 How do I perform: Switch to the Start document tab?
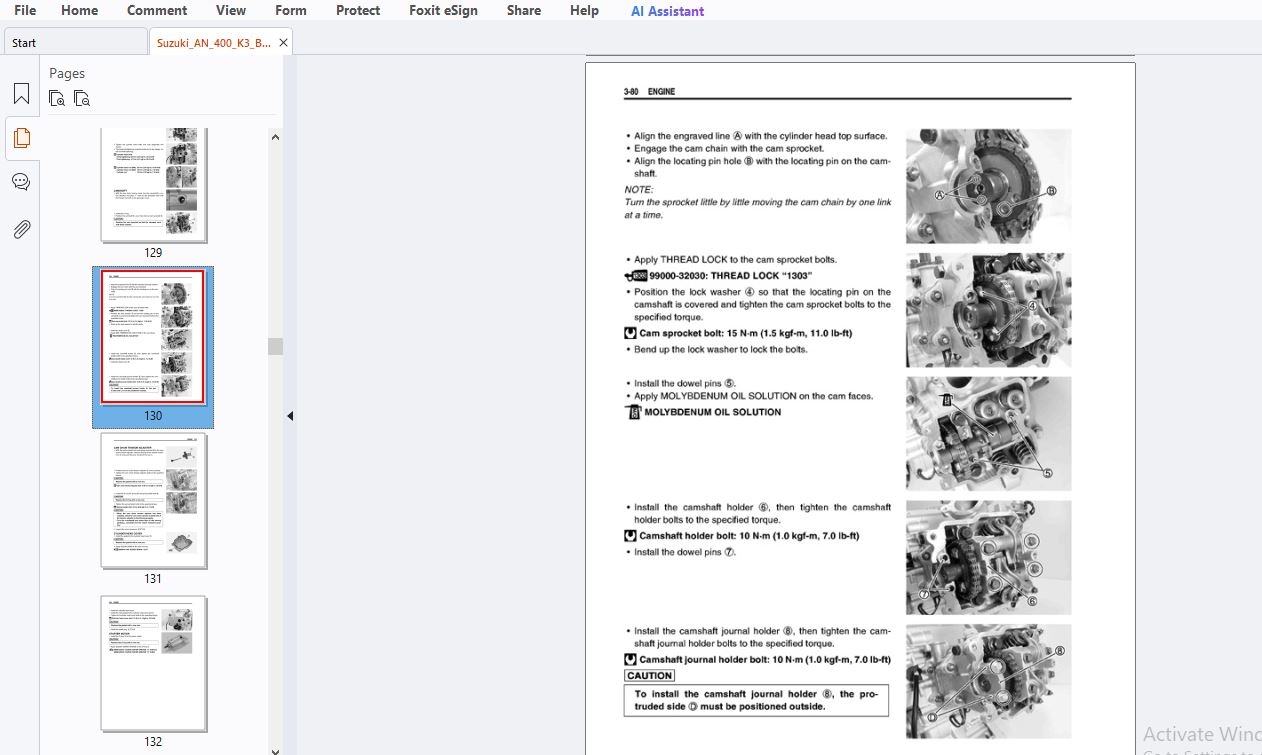tap(76, 43)
